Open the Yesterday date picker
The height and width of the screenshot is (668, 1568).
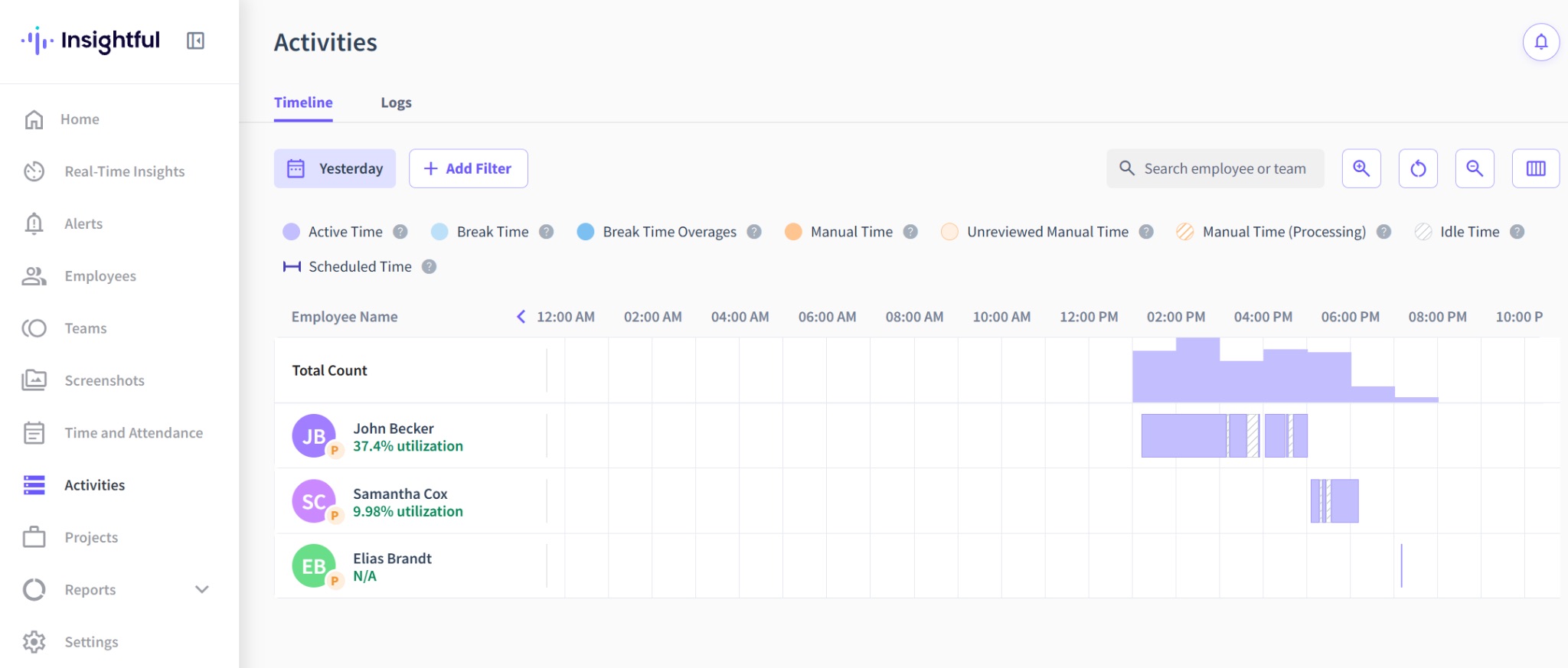click(x=335, y=168)
